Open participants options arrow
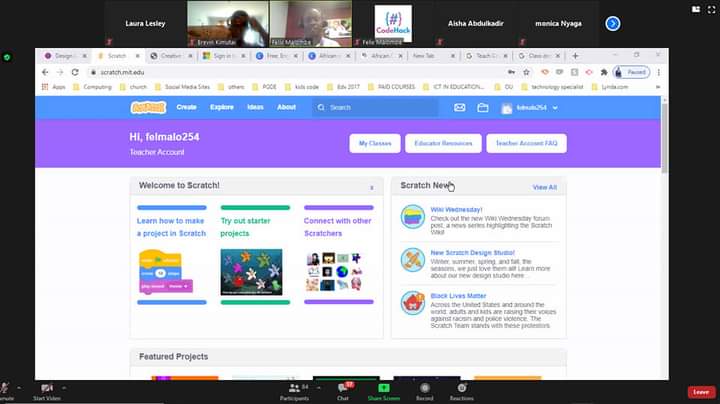The width and height of the screenshot is (720, 404). click(x=318, y=388)
